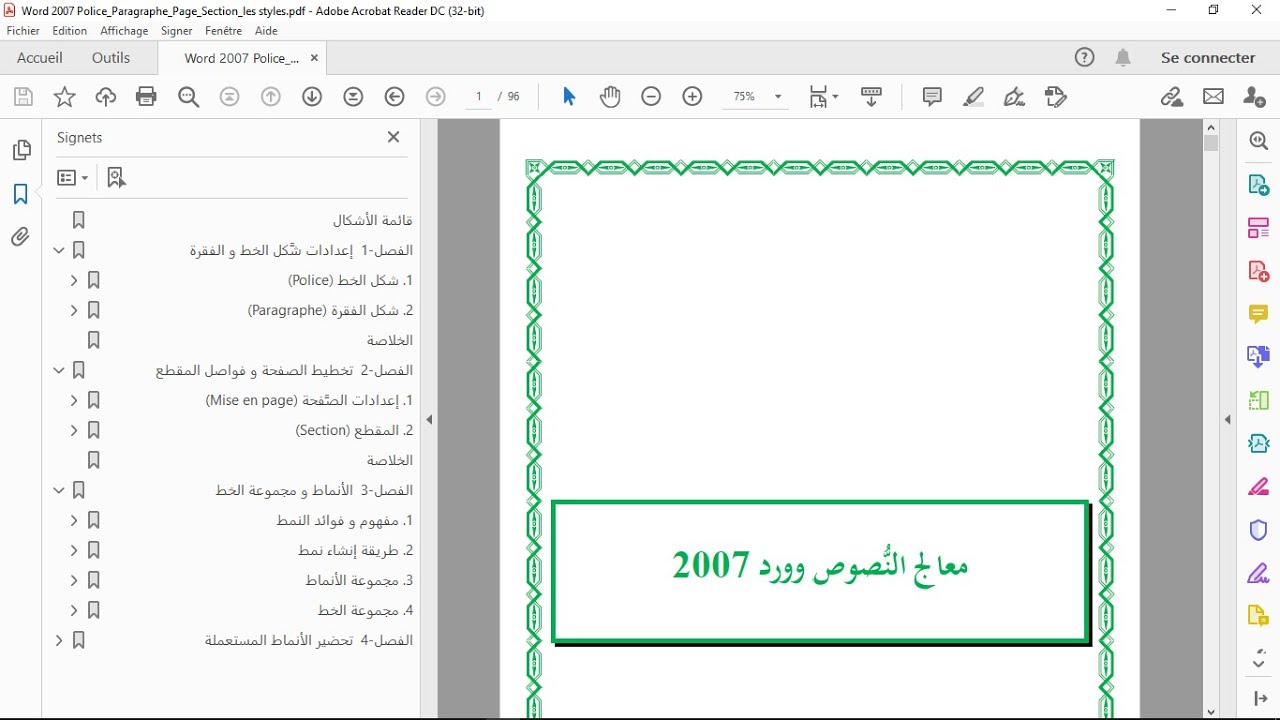Screen dimensions: 1280x720
Task: Open page fit options dropdown
Action: [x=824, y=97]
